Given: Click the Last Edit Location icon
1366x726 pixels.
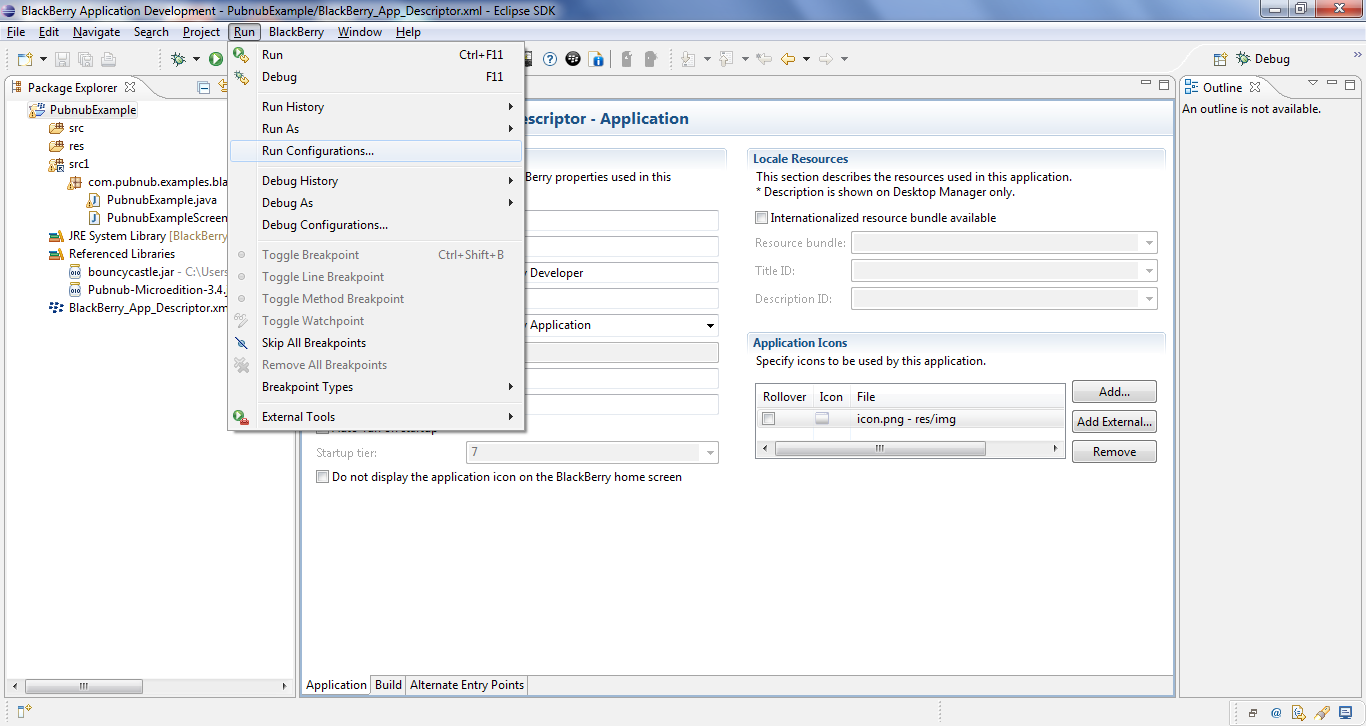Looking at the screenshot, I should click(764, 59).
